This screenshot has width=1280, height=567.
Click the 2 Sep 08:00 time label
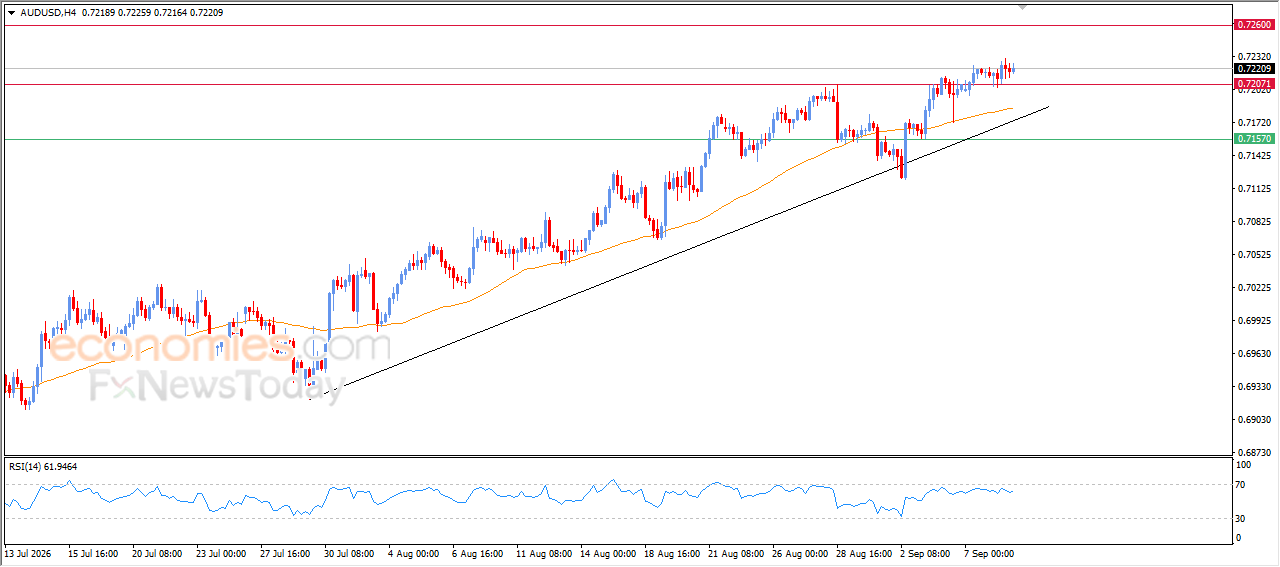(x=924, y=553)
